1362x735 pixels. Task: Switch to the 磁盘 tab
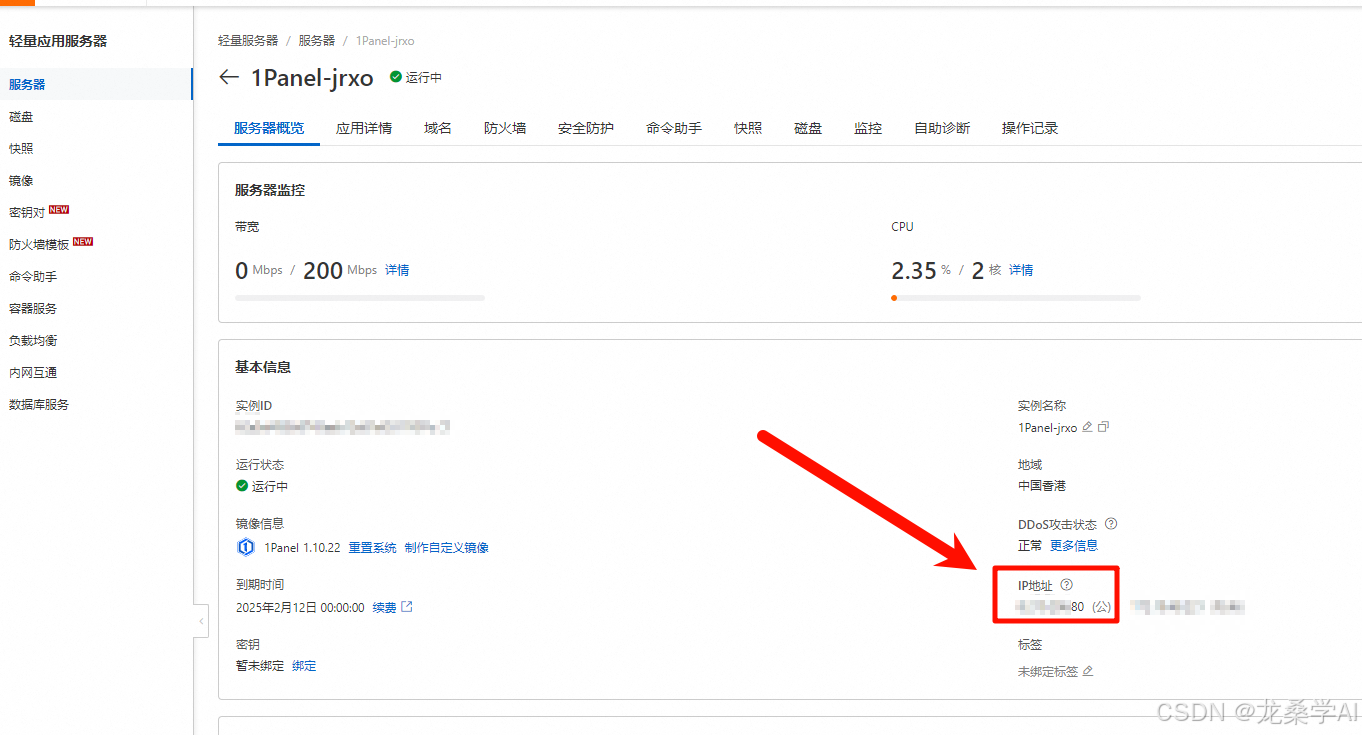click(808, 128)
